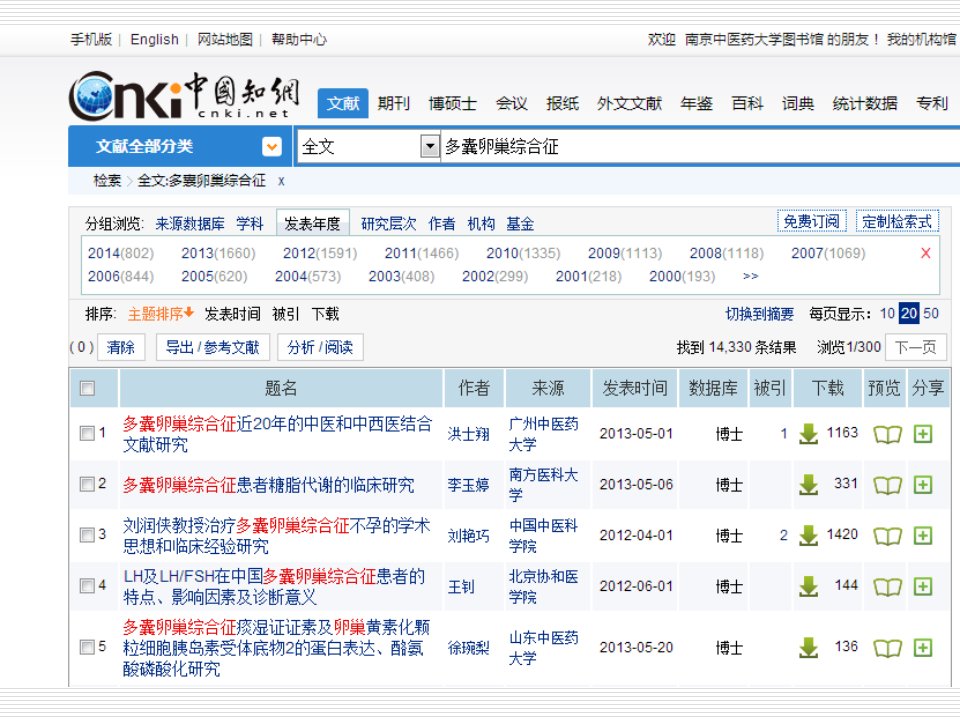The image size is (960, 720).
Task: Tick the select-all checkbox in table header
Action: (x=88, y=388)
